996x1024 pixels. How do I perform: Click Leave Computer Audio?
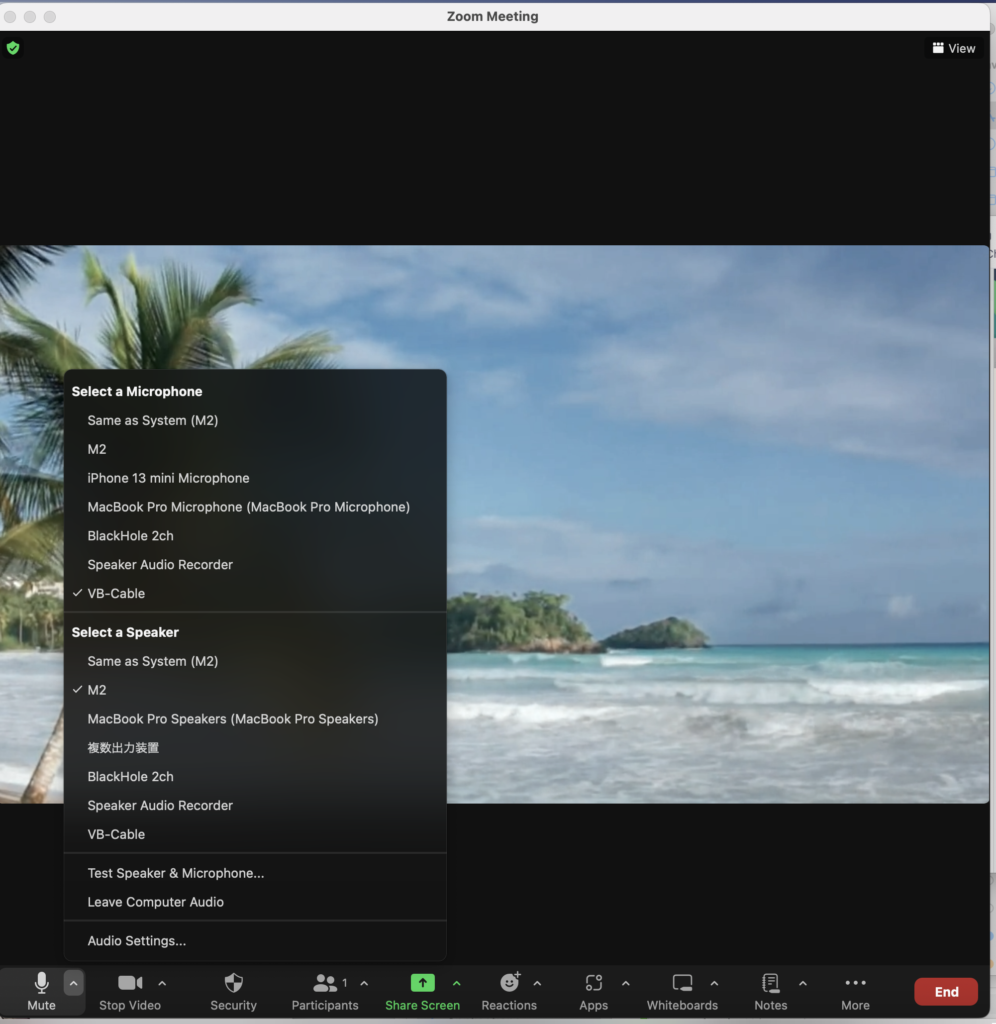(255, 902)
